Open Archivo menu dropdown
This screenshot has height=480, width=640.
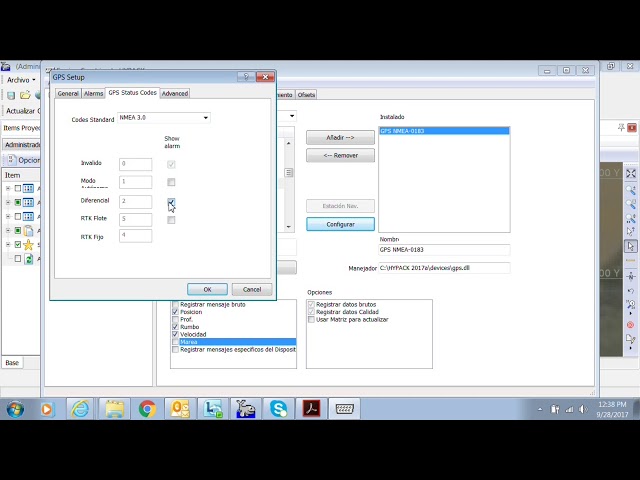coord(21,80)
